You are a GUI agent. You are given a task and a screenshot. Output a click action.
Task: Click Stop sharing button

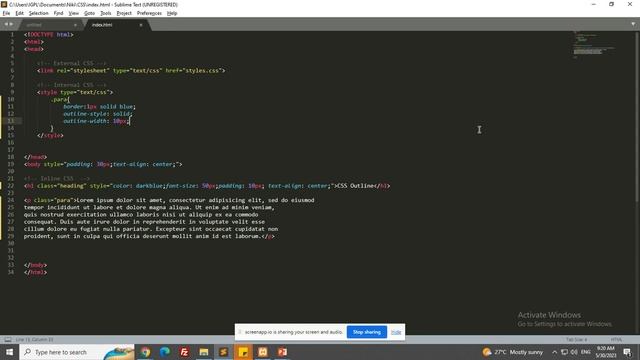(x=367, y=332)
